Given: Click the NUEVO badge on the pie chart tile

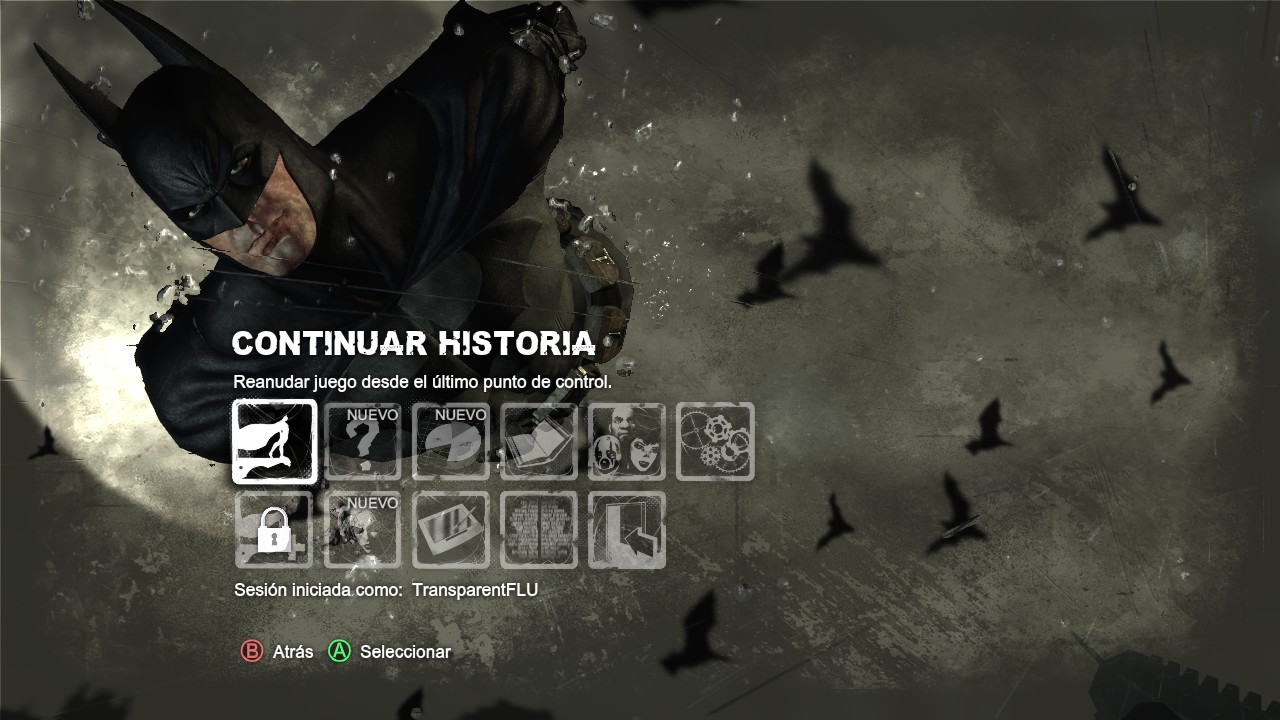Looking at the screenshot, I should click(461, 415).
